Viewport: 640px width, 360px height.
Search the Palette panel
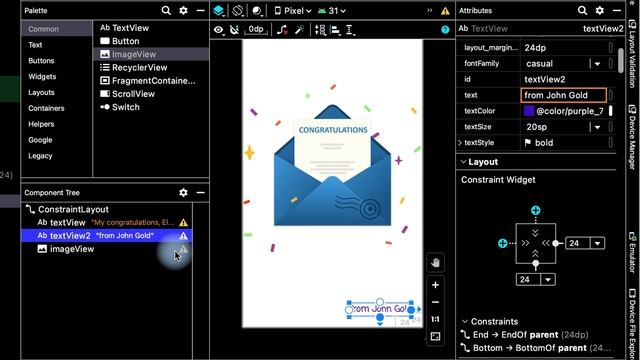(166, 11)
